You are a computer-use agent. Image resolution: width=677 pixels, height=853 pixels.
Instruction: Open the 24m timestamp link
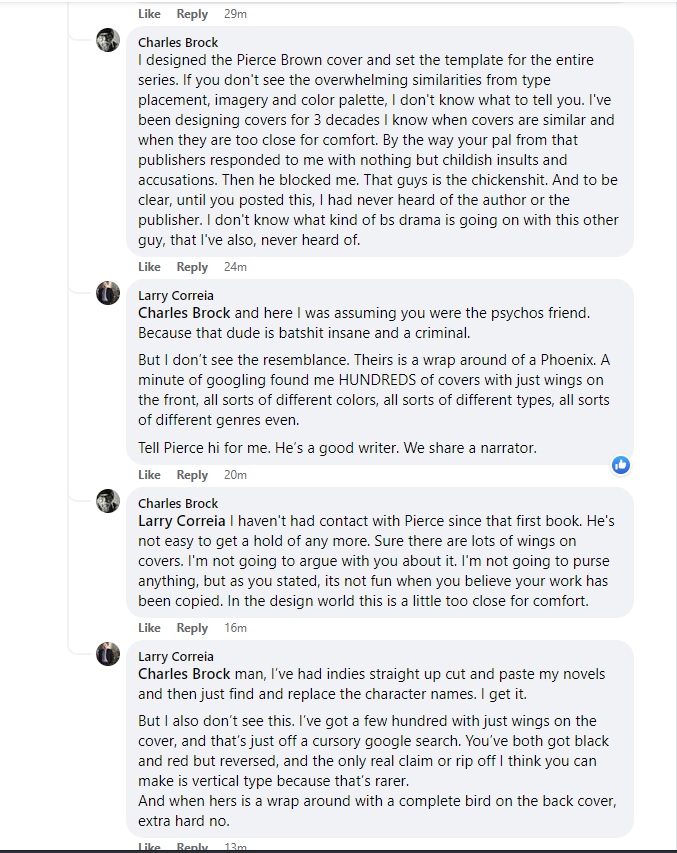[x=235, y=267]
